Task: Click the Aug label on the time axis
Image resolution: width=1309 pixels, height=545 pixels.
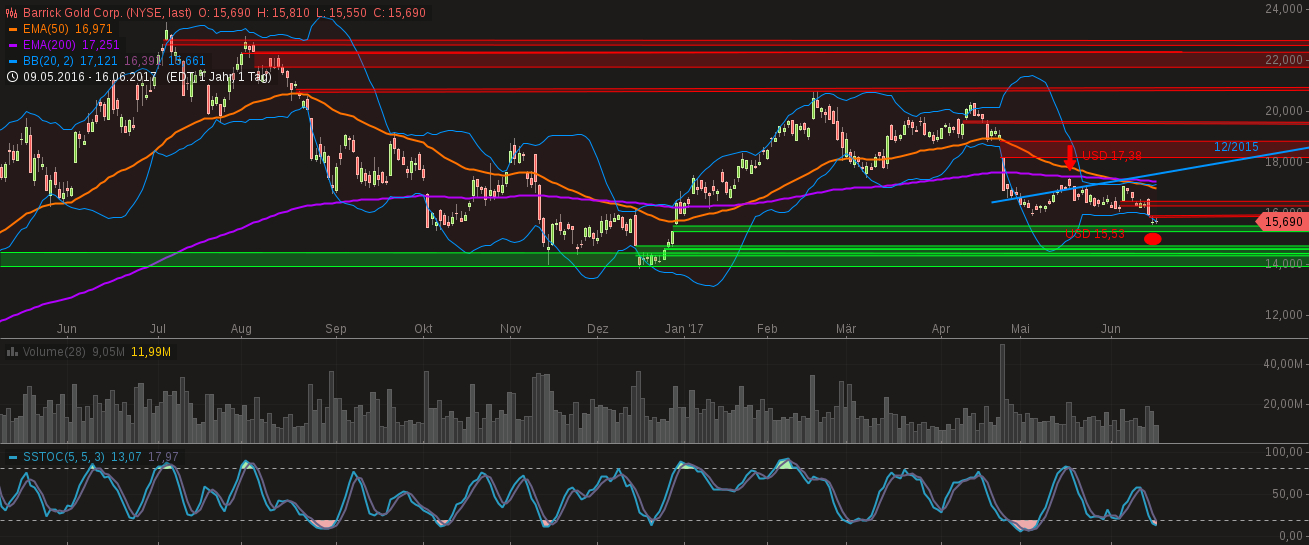Action: (x=241, y=328)
